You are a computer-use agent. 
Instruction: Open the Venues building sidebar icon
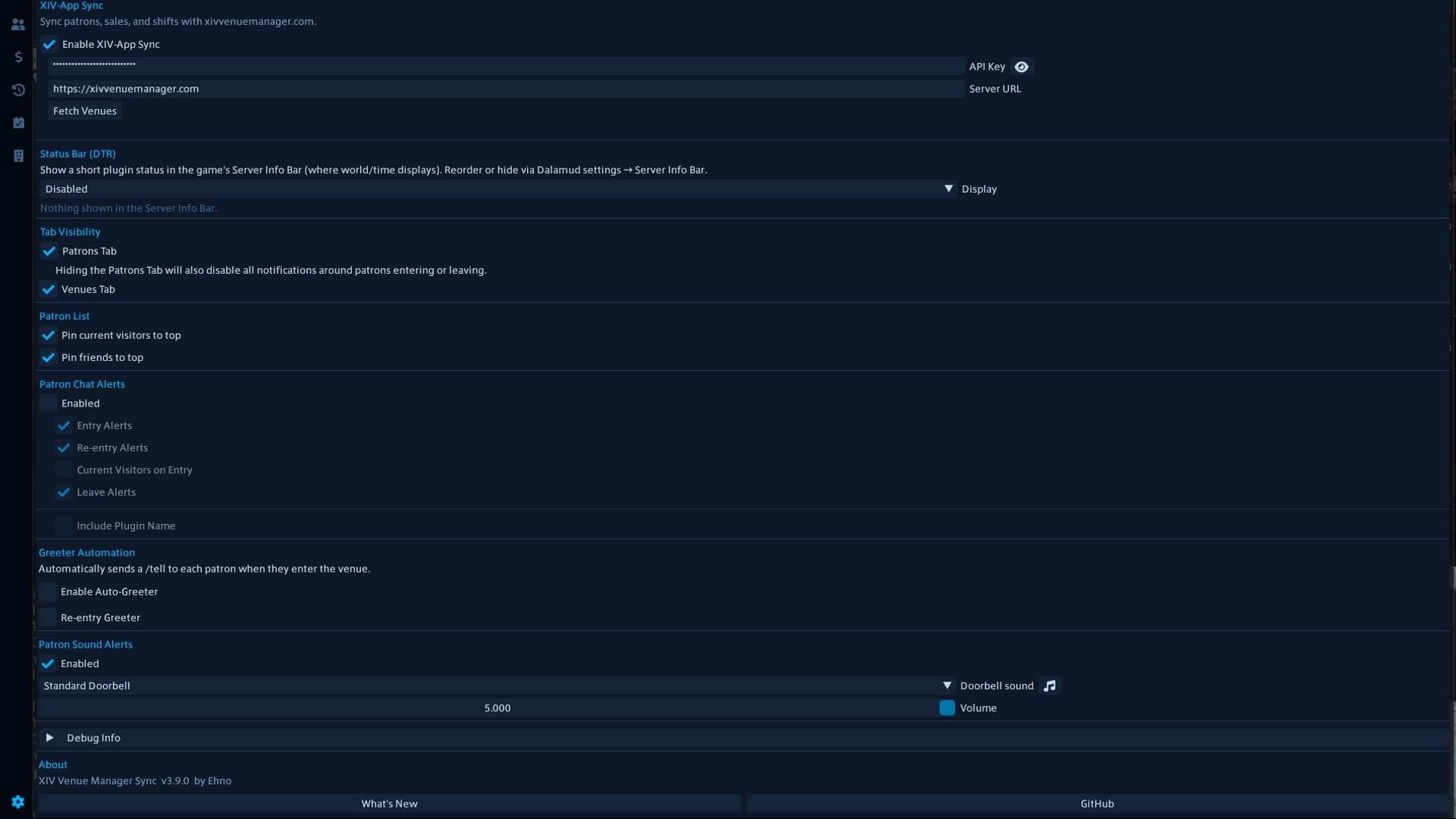click(18, 155)
